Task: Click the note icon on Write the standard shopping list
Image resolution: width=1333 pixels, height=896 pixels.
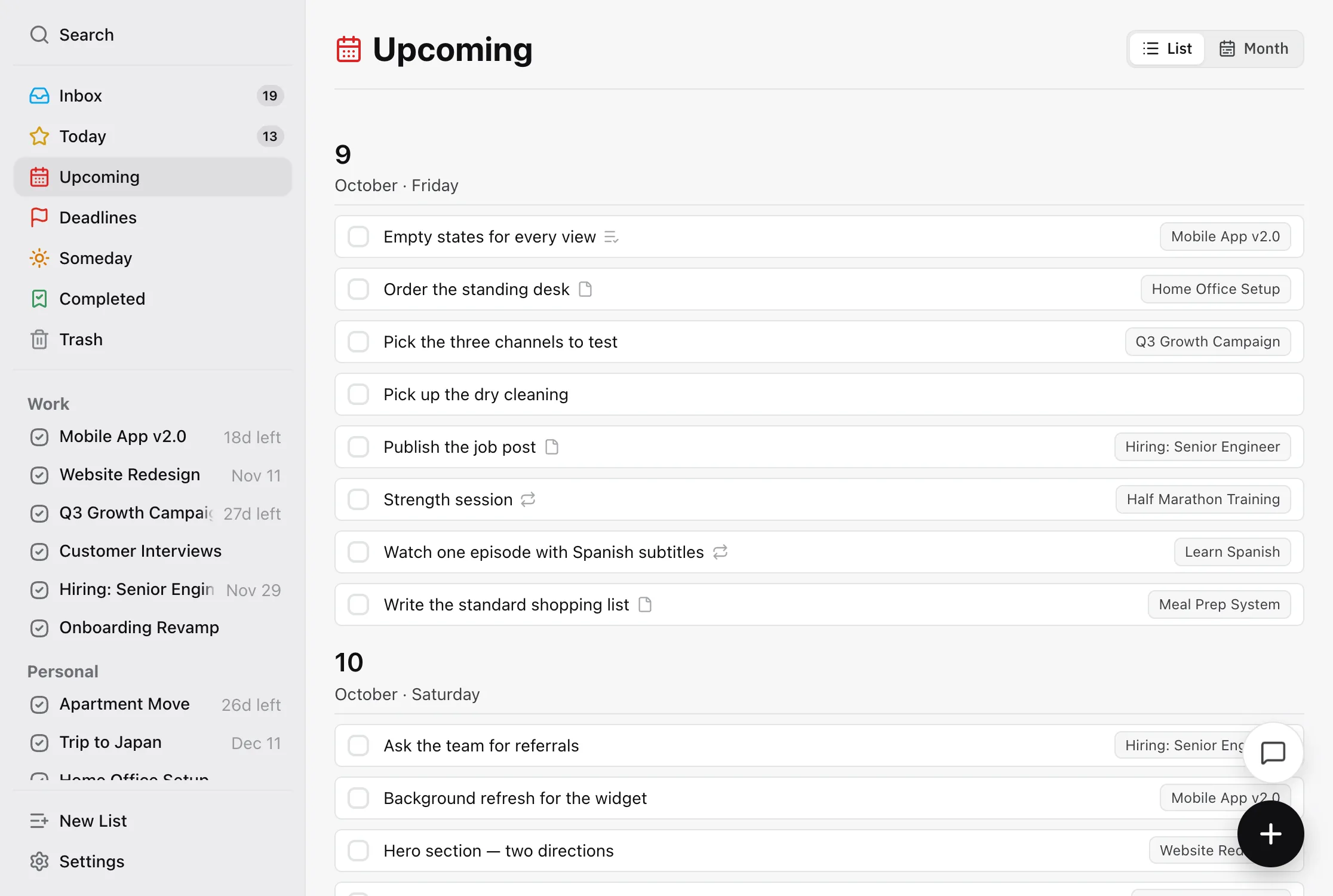Action: [x=645, y=605]
